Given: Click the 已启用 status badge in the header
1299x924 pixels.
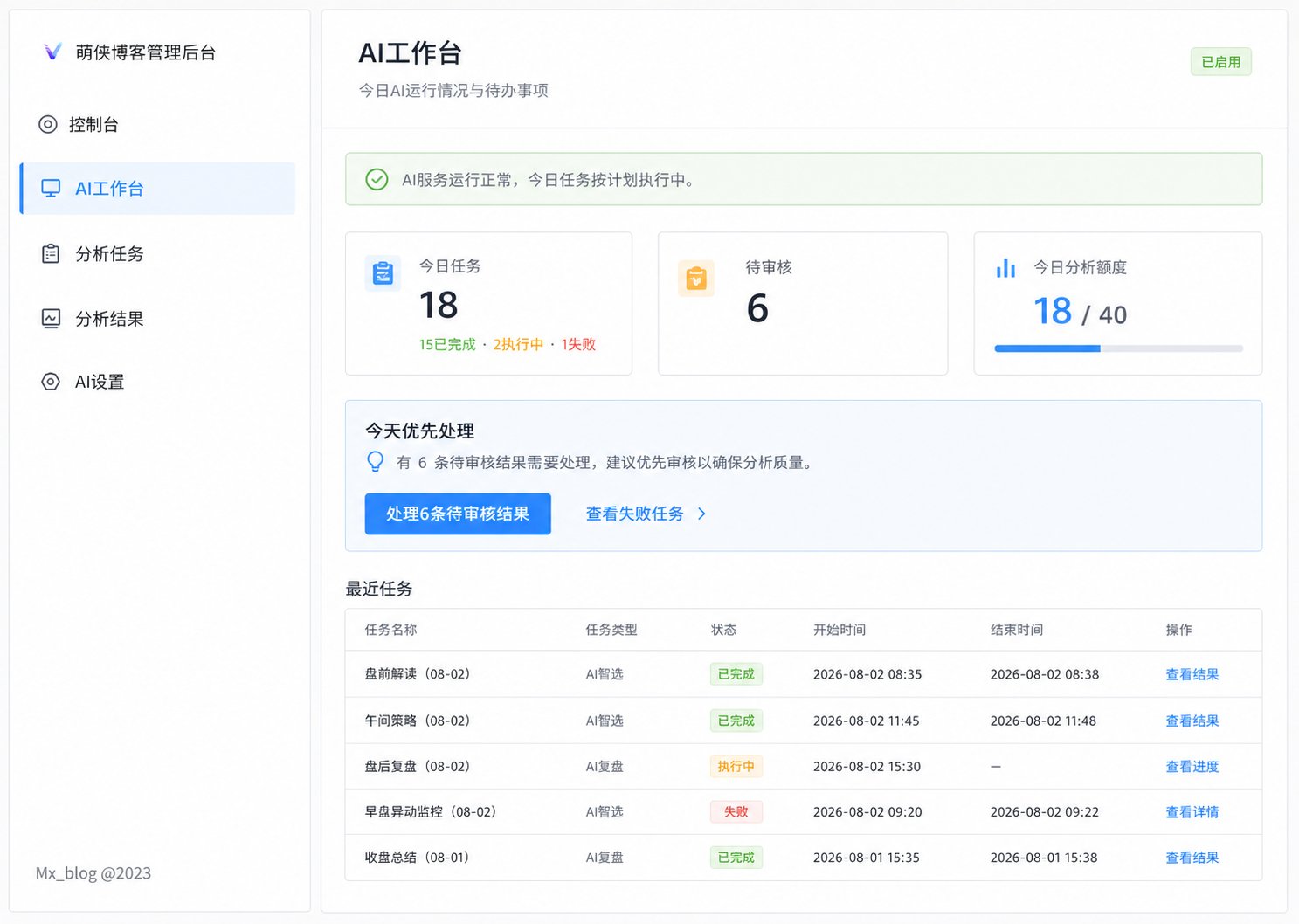Looking at the screenshot, I should 1221,62.
